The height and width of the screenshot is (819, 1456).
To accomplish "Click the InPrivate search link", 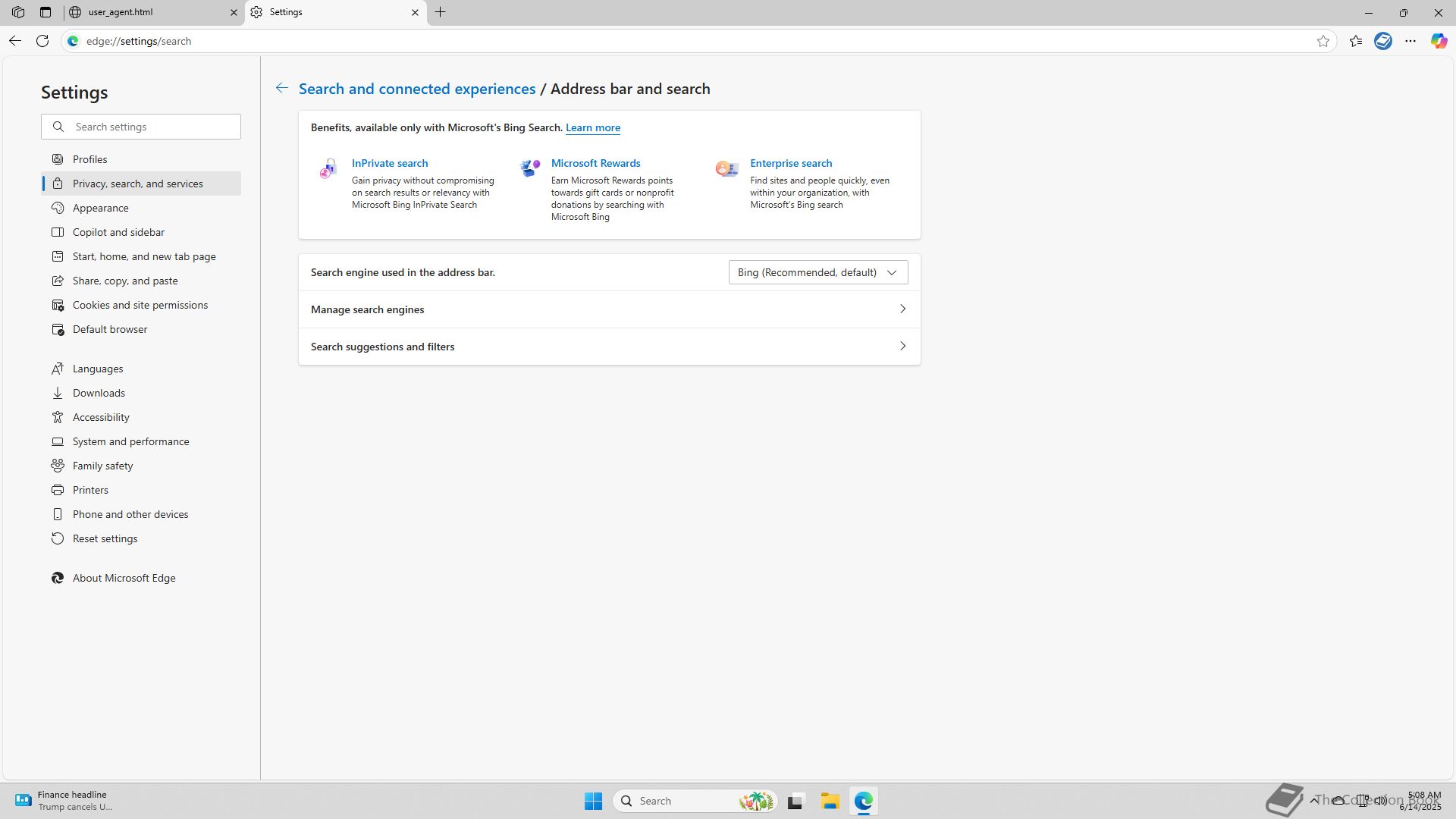I will (390, 163).
